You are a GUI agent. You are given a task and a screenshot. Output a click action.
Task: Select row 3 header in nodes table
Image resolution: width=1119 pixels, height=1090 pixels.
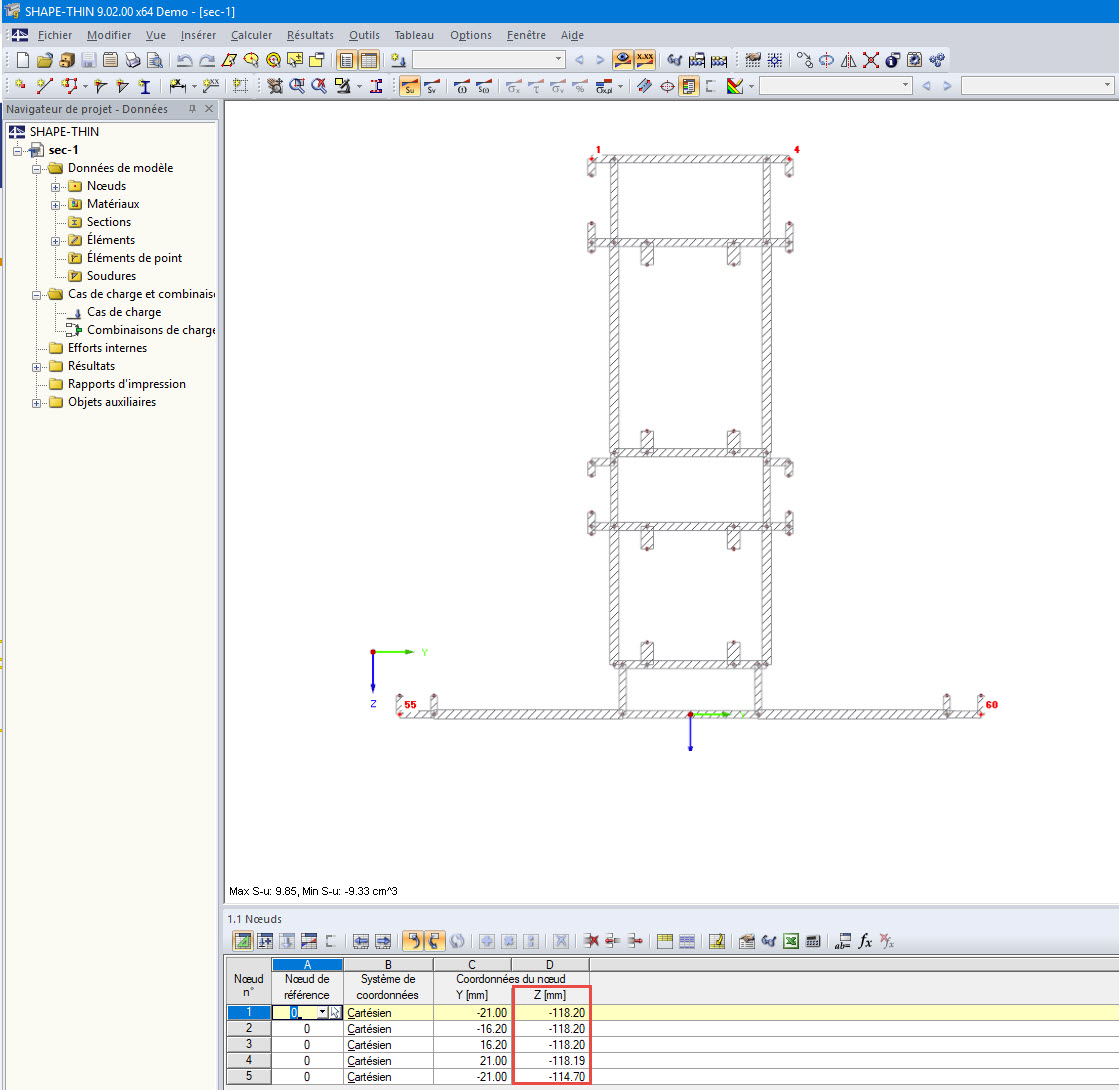pos(248,1044)
